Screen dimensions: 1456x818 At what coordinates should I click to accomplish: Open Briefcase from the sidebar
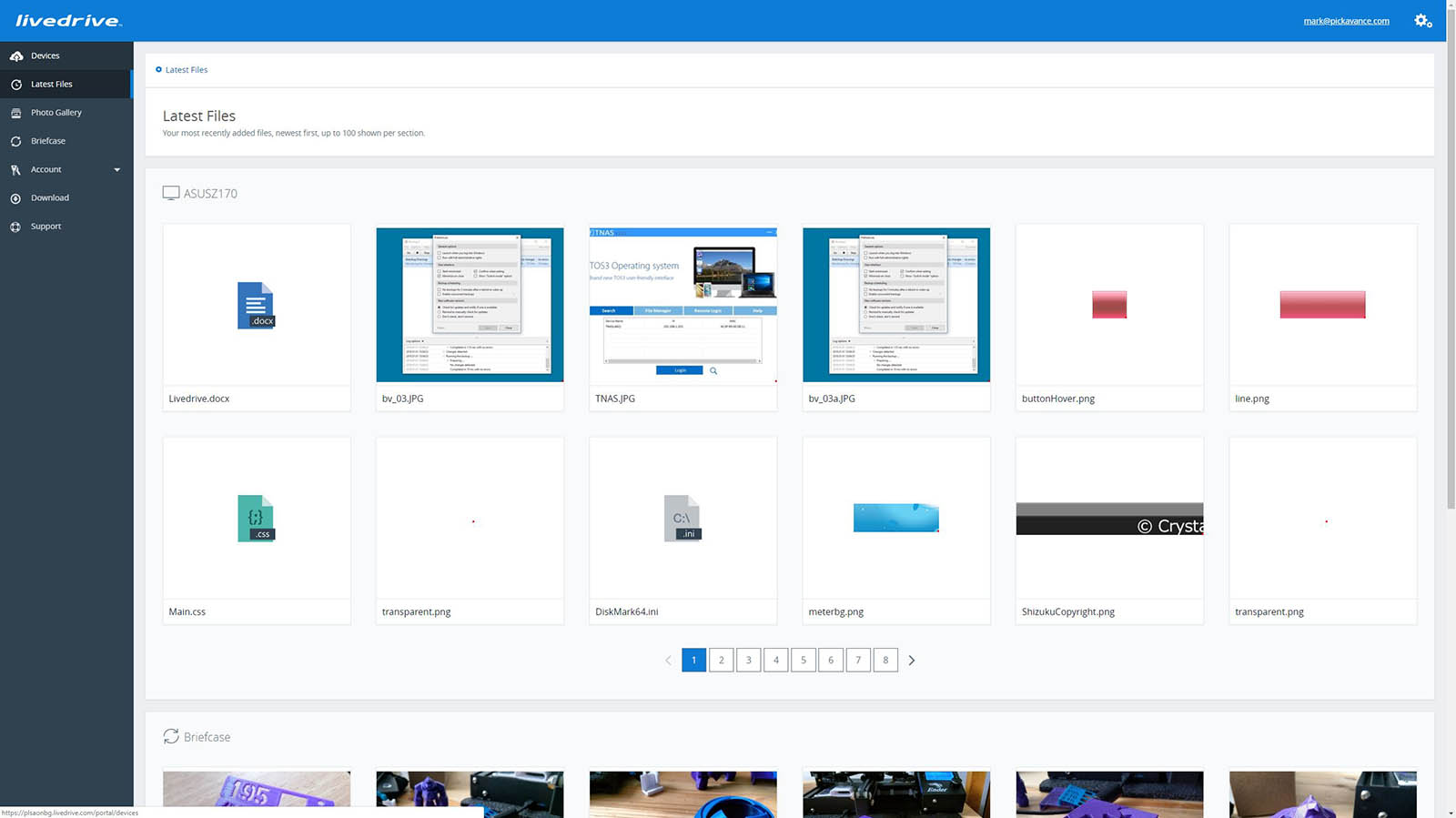(x=66, y=141)
